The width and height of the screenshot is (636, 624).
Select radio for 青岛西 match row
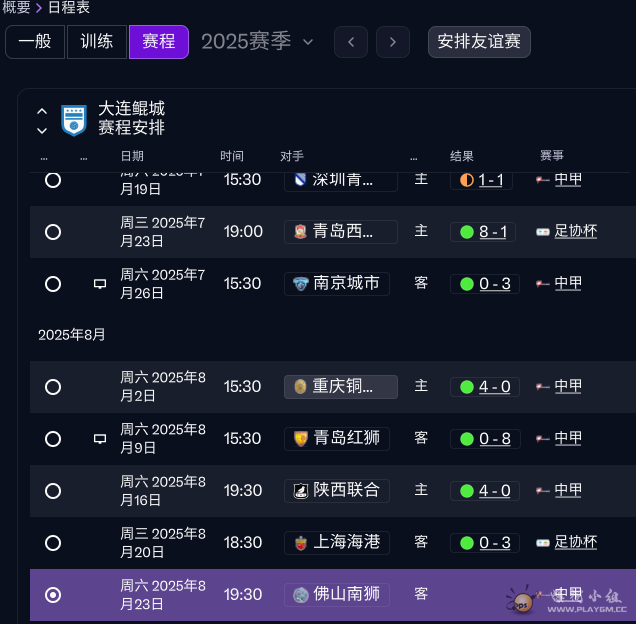click(x=53, y=232)
